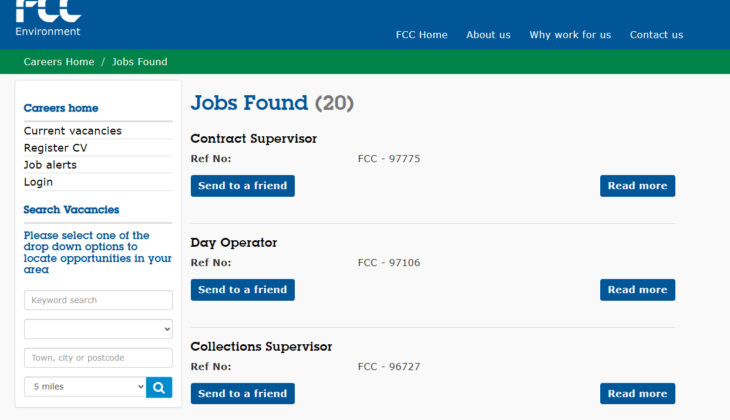Click Careers Home breadcrumb link

[x=59, y=62]
